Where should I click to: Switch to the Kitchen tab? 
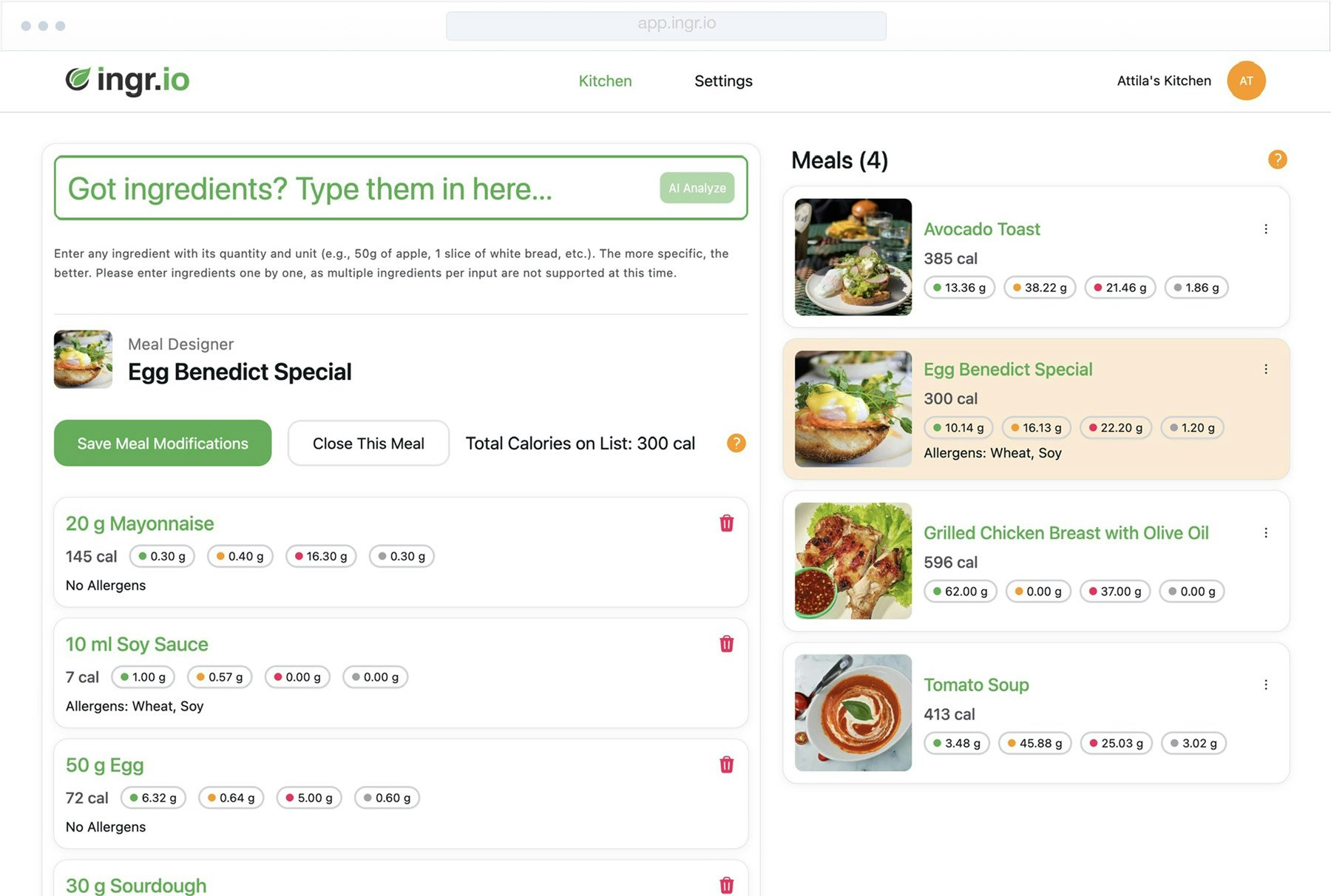click(605, 81)
